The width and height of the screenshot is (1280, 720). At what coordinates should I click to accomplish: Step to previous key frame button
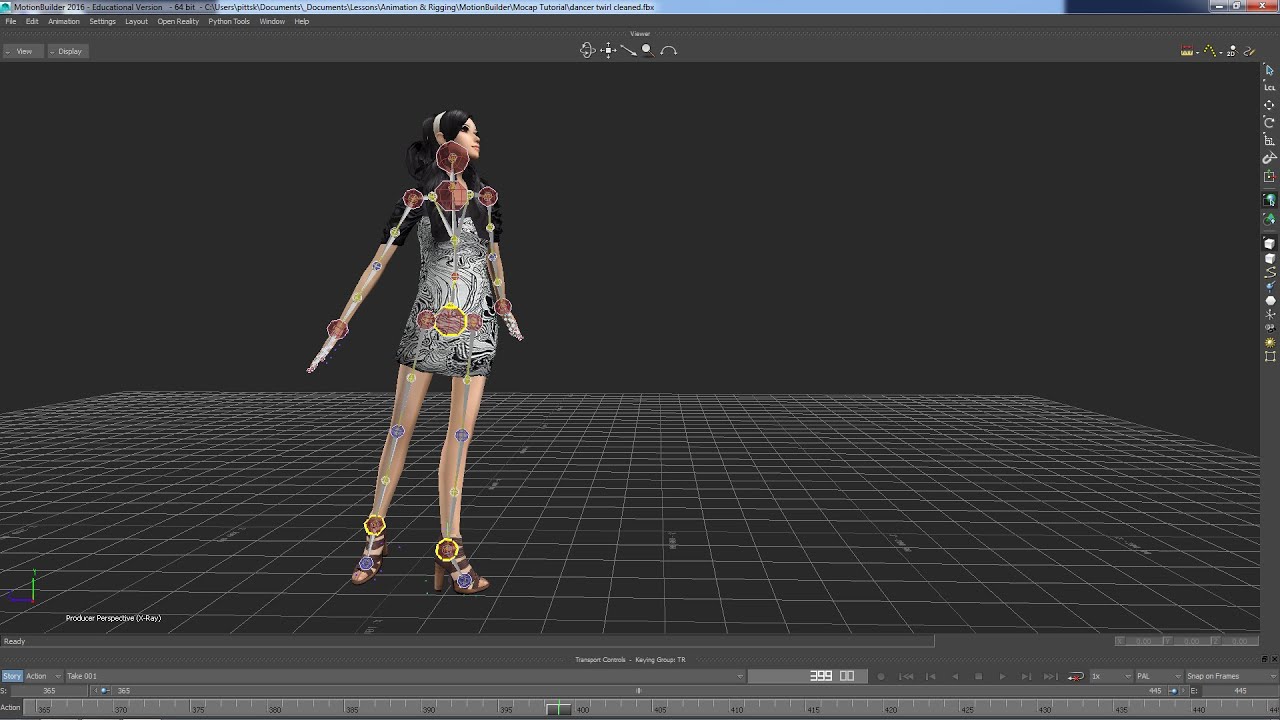930,676
